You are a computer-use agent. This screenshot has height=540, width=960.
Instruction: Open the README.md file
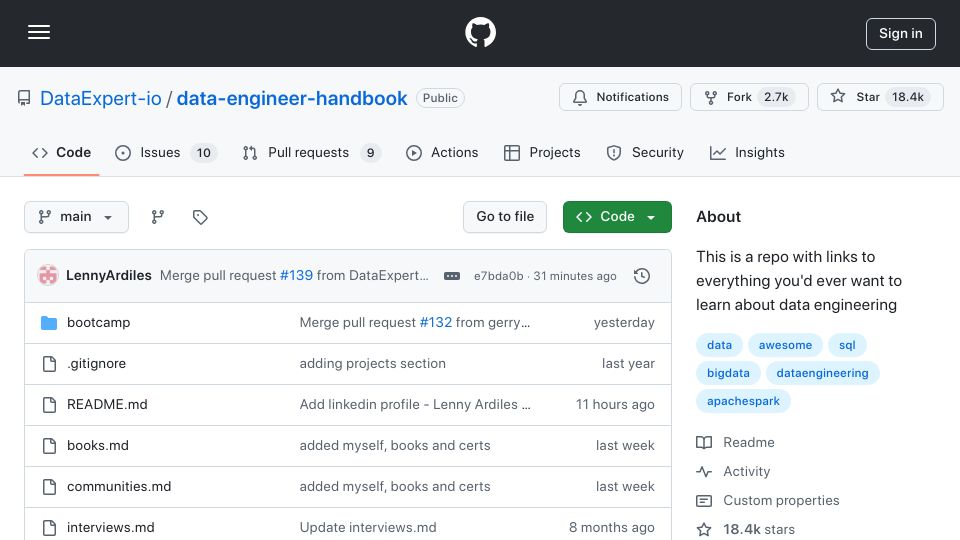[x=107, y=405]
